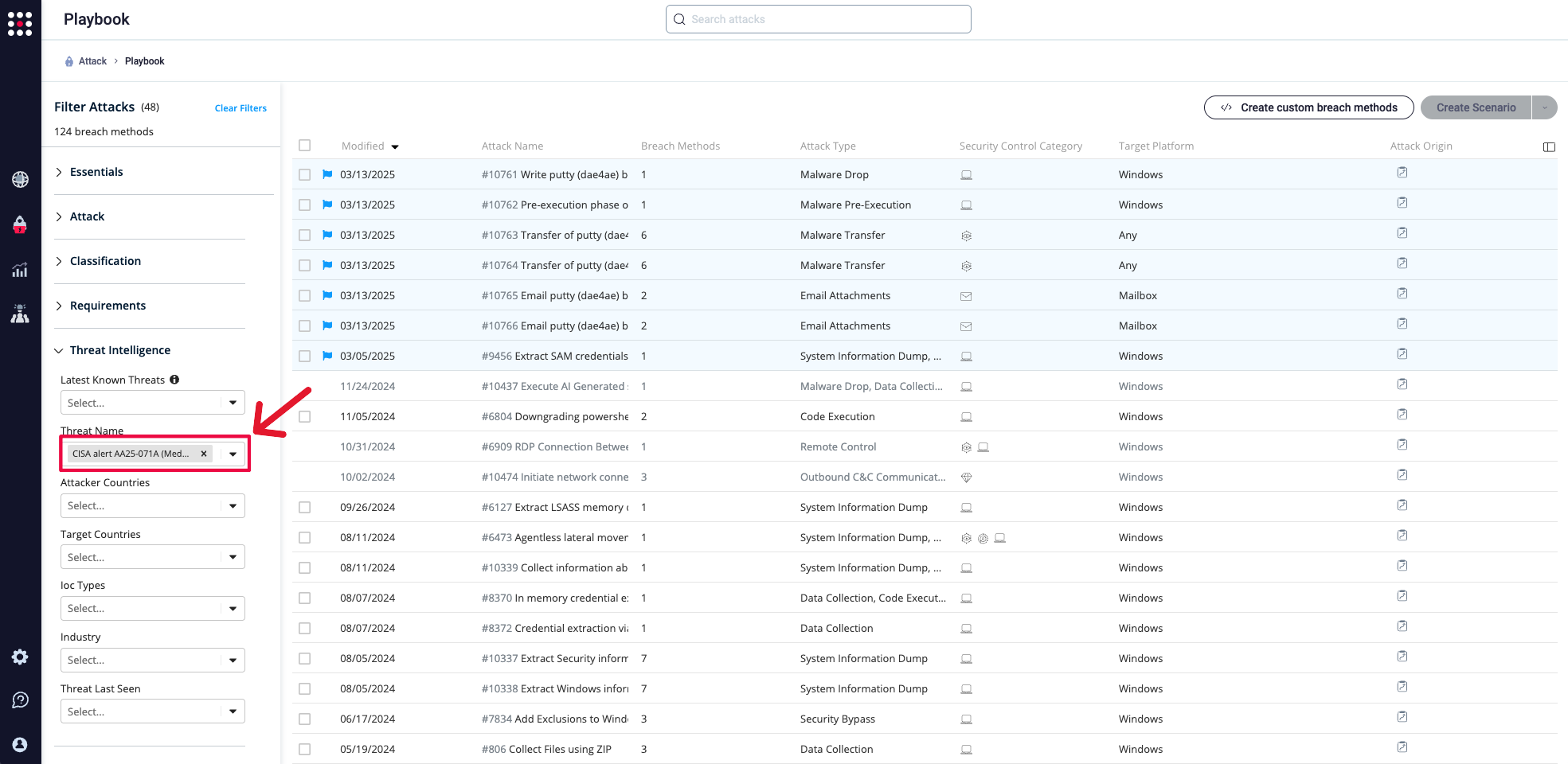Open settings gear icon in sidebar
The width and height of the screenshot is (1568, 764).
point(20,657)
